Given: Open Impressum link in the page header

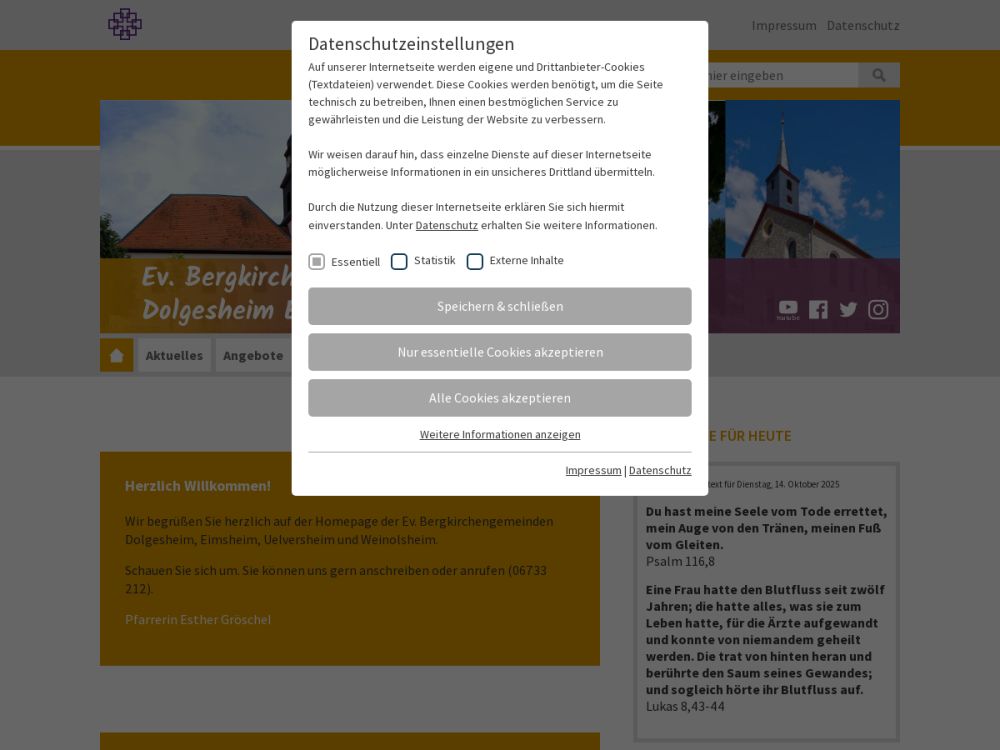Looking at the screenshot, I should [784, 25].
